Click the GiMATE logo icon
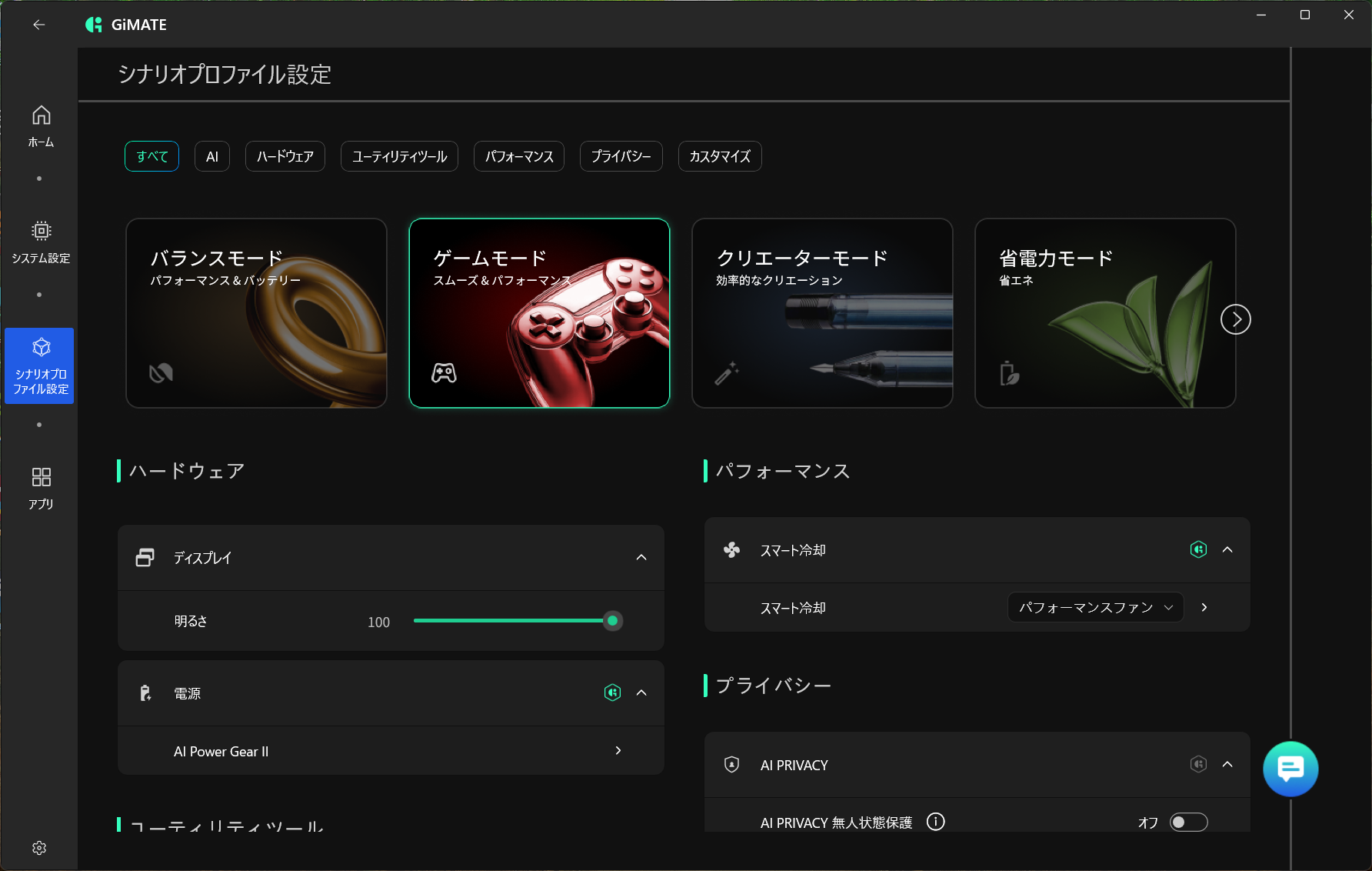 tap(94, 25)
